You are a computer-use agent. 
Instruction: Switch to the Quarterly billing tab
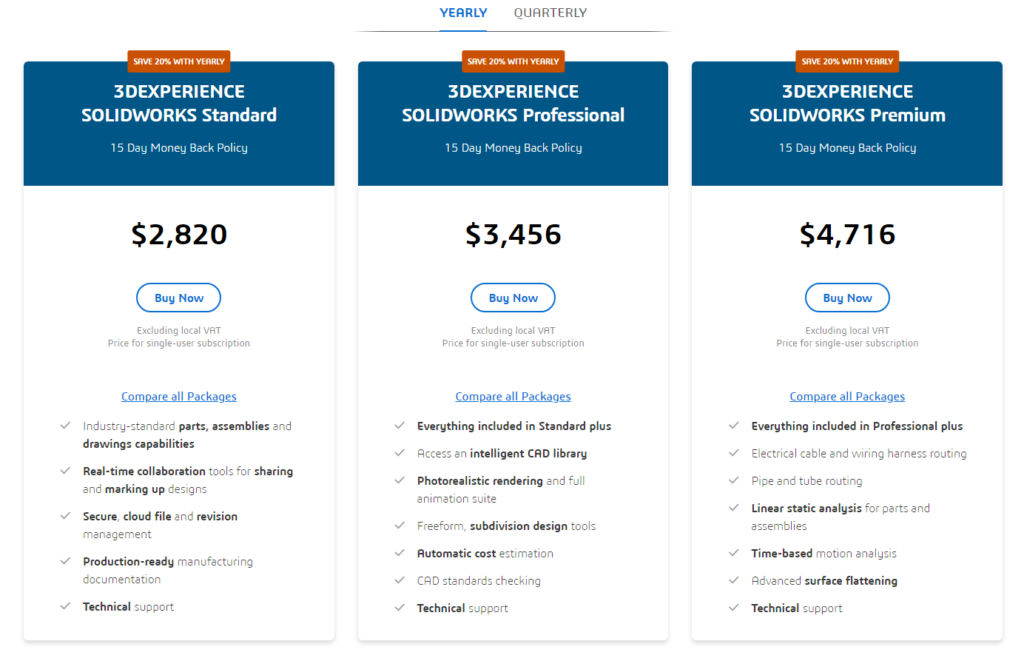(550, 12)
